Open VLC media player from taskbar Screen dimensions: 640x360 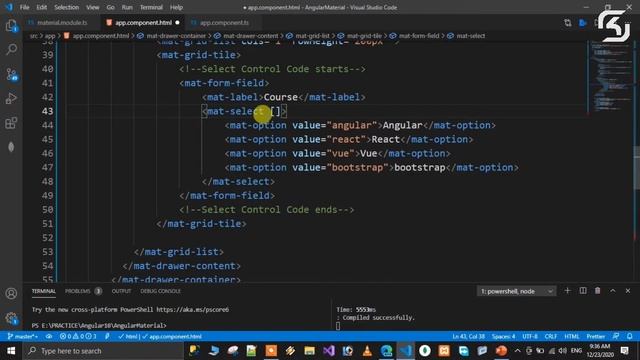367,351
